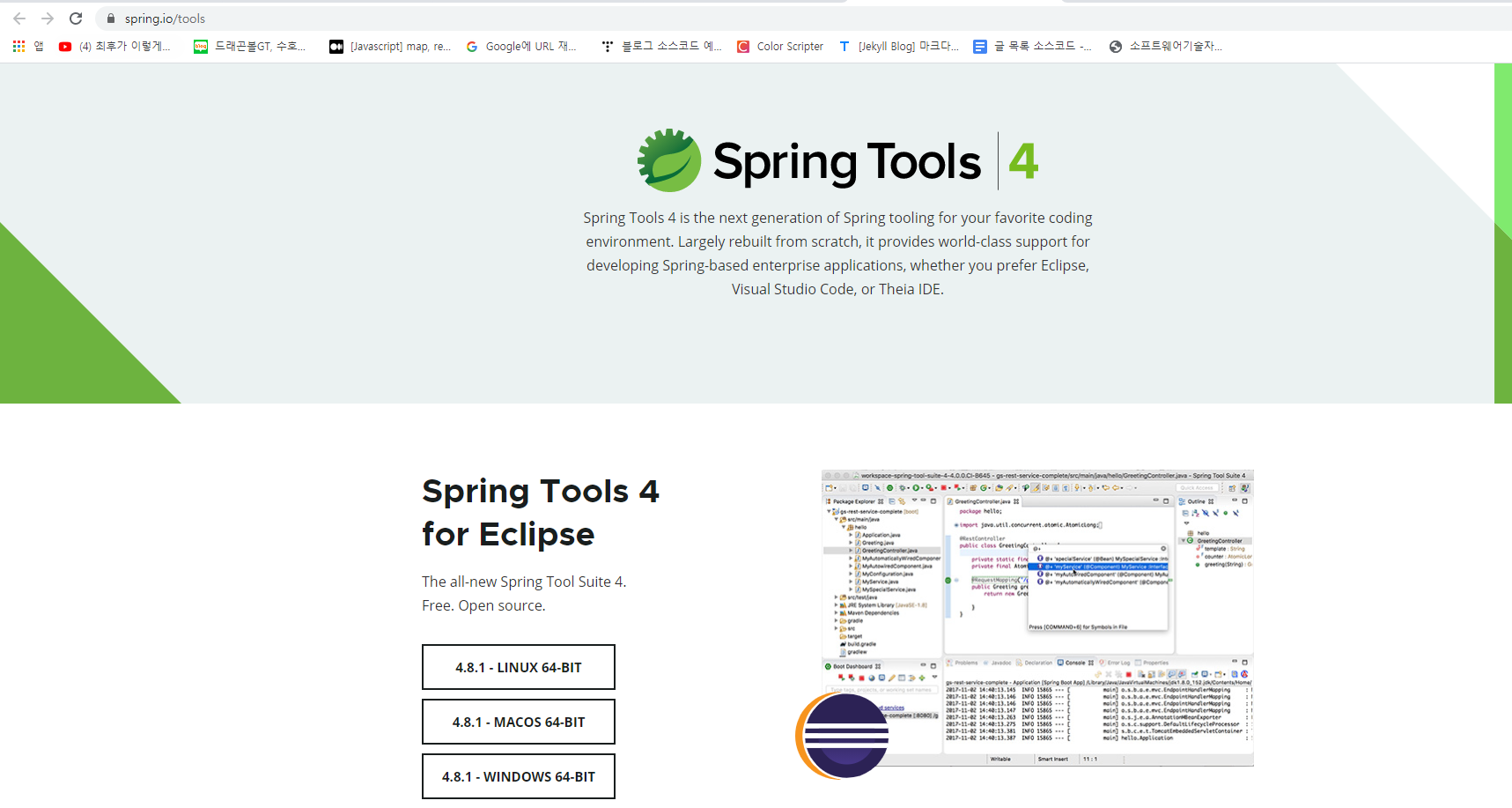Open the Google URL bookmark
The height and width of the screenshot is (808, 1512).
[x=521, y=47]
